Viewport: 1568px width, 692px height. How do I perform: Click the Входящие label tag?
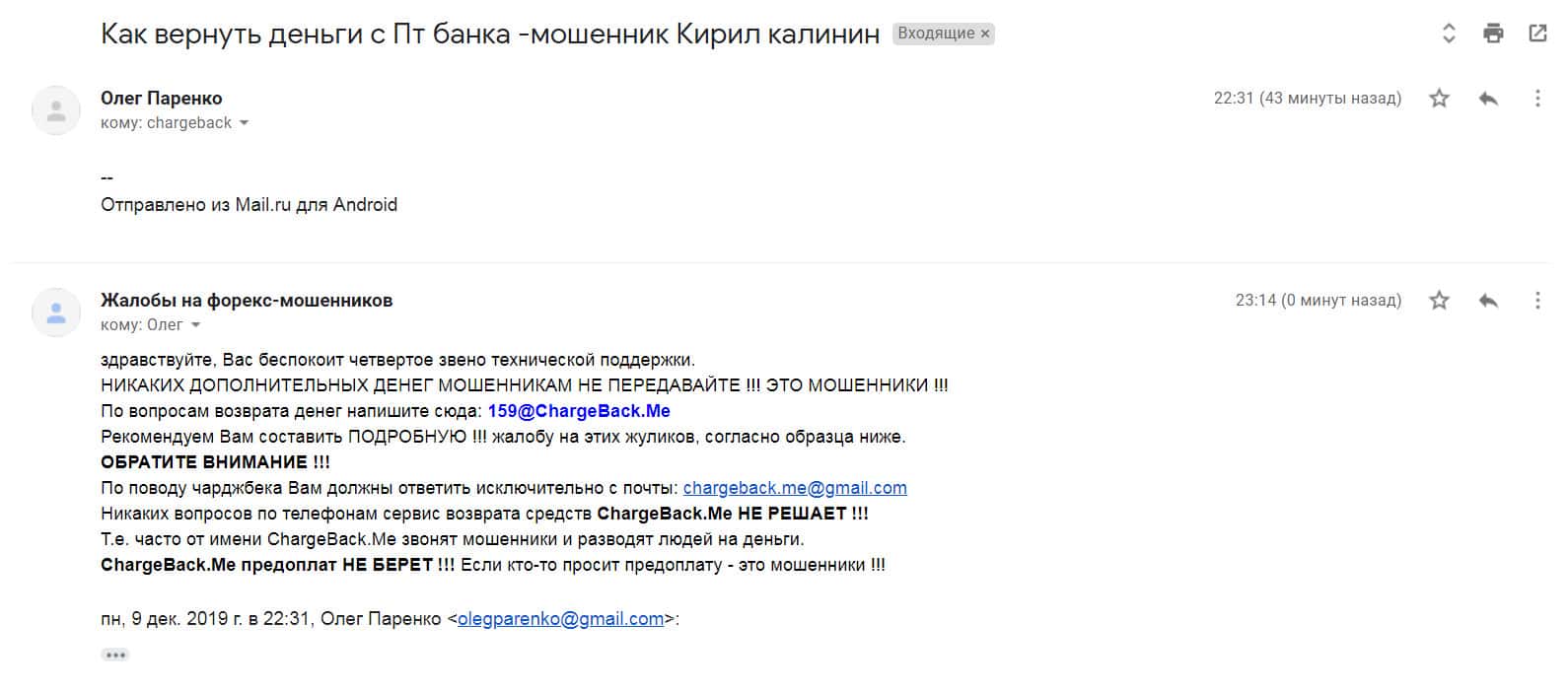pyautogui.click(x=935, y=34)
